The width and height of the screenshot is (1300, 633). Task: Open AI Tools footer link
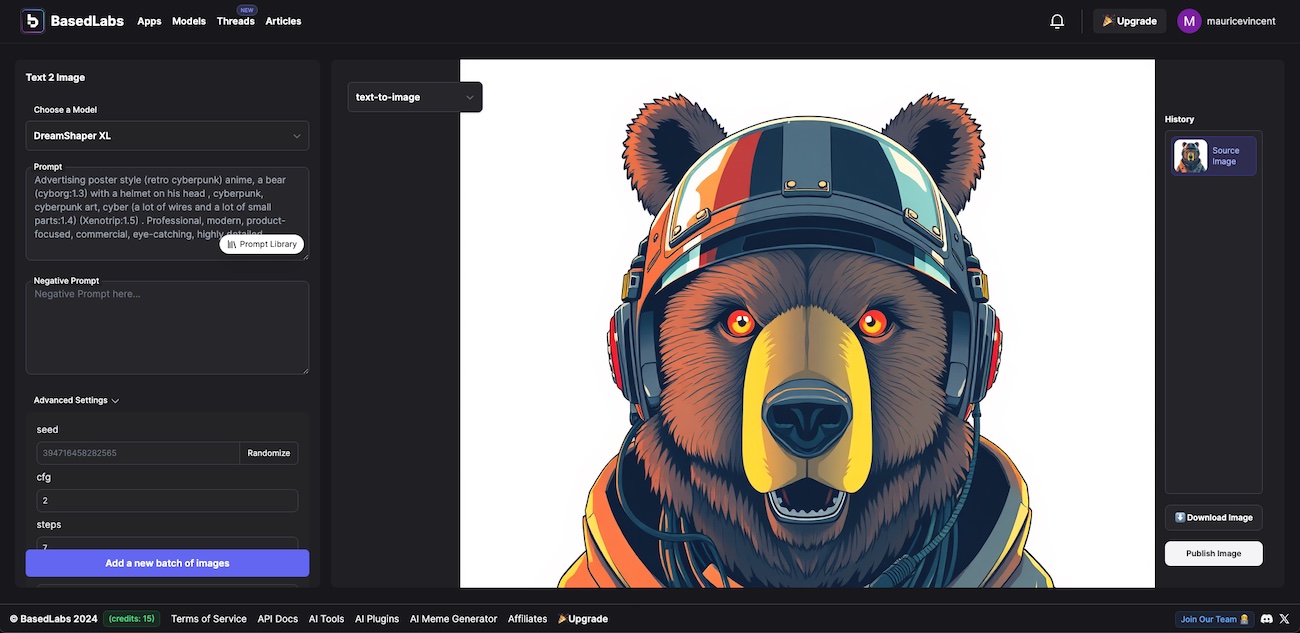(326, 619)
